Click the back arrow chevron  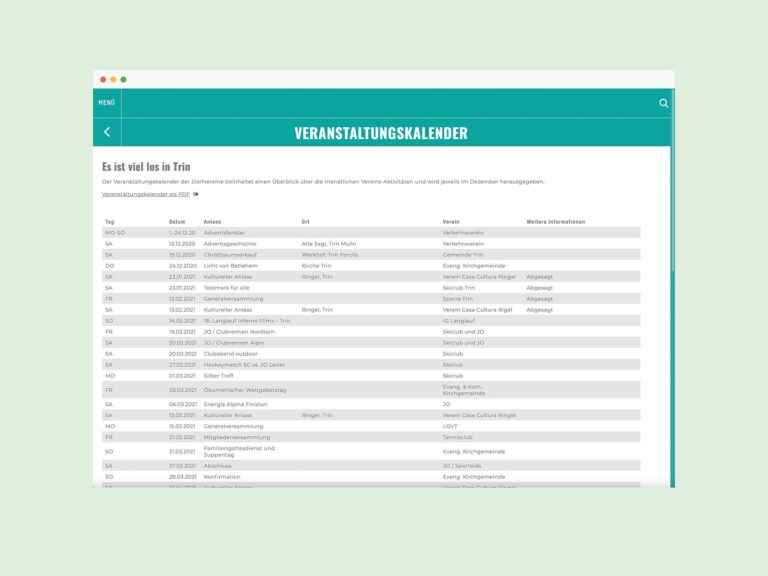[x=107, y=132]
